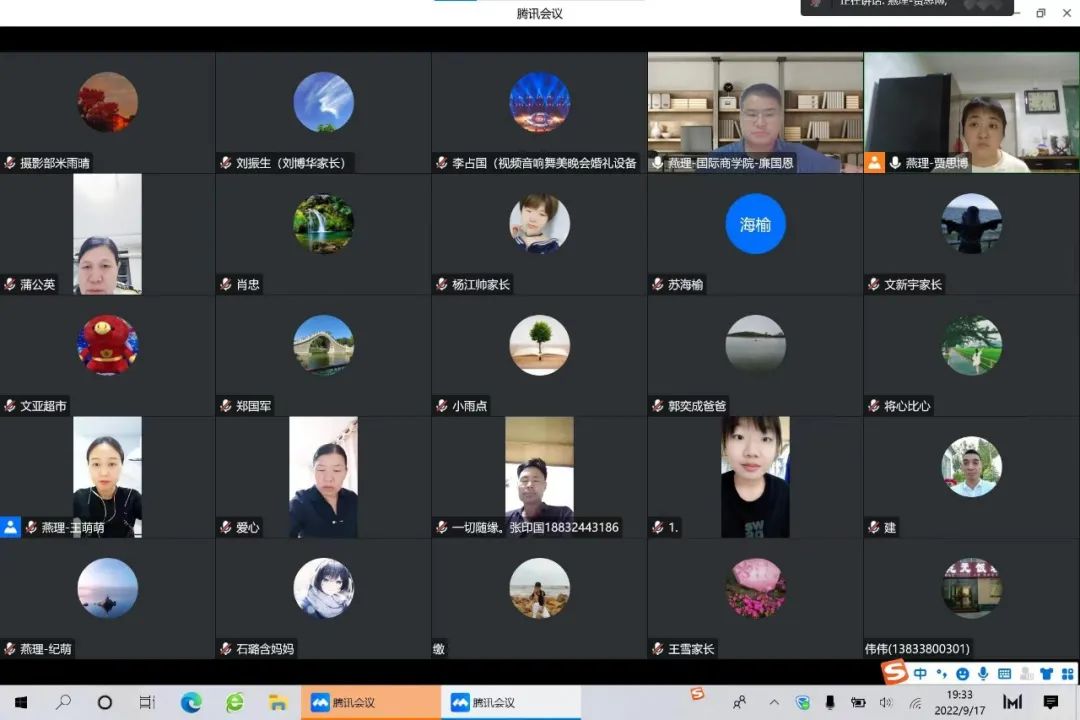Image resolution: width=1080 pixels, height=720 pixels.
Task: Open the Windows Start menu
Action: pyautogui.click(x=20, y=702)
